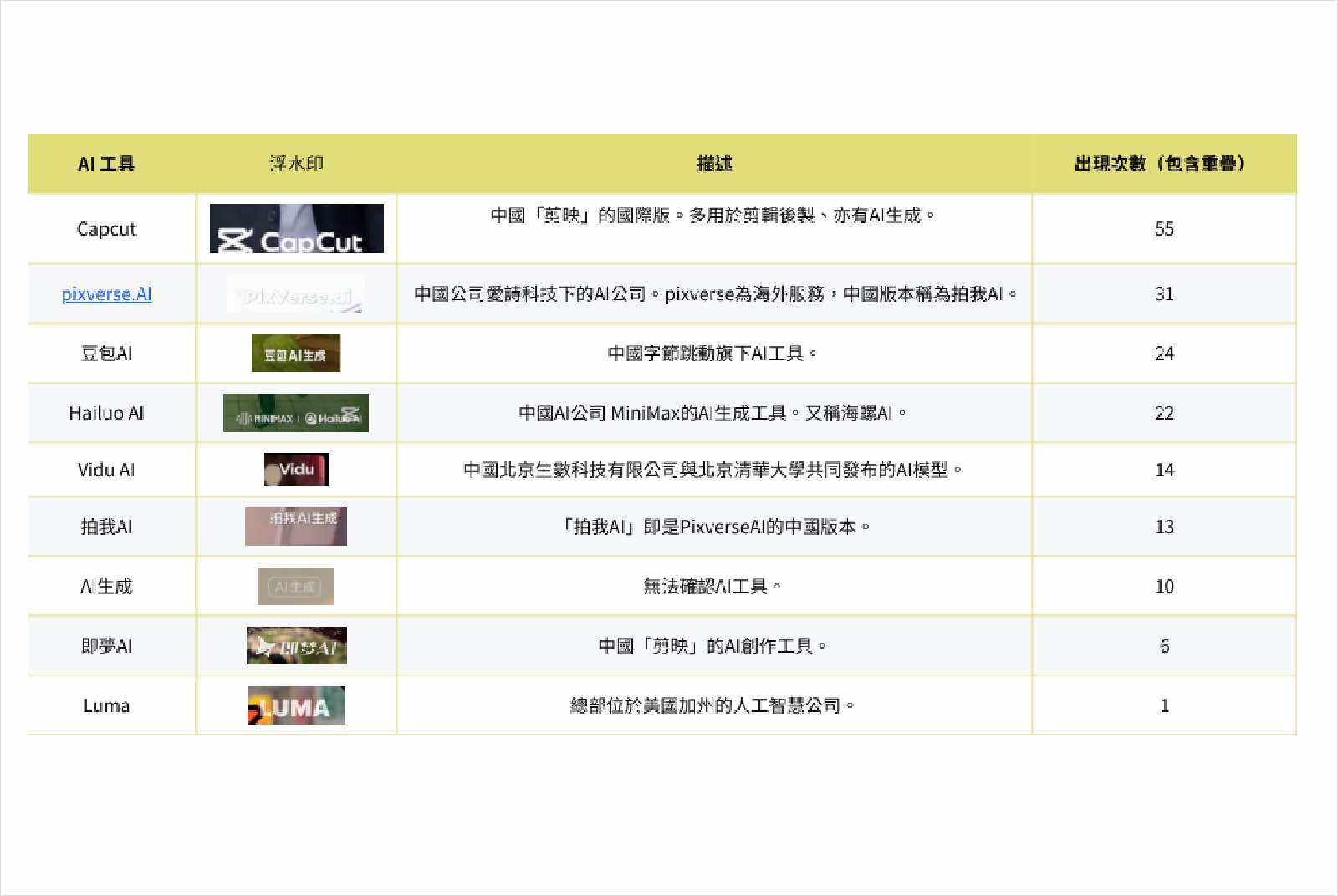
Task: Select the grey AI生成 watermark thumbnail
Action: [x=296, y=586]
